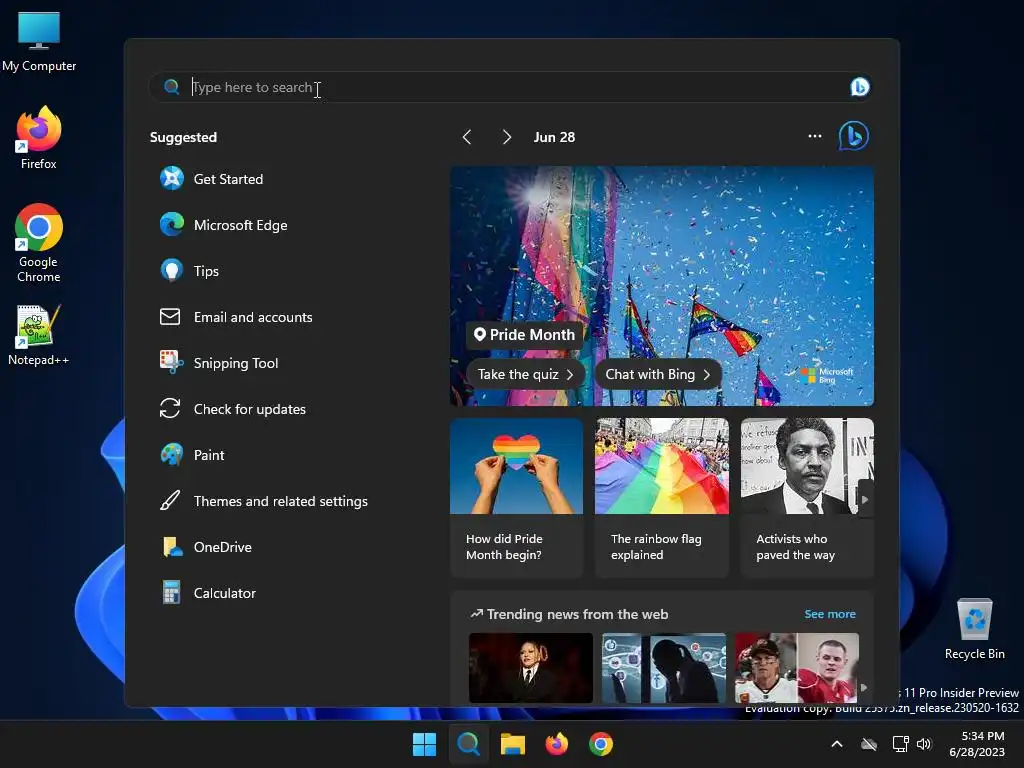The image size is (1024, 768).
Task: Click in the Type here to search field
Action: pyautogui.click(x=513, y=87)
